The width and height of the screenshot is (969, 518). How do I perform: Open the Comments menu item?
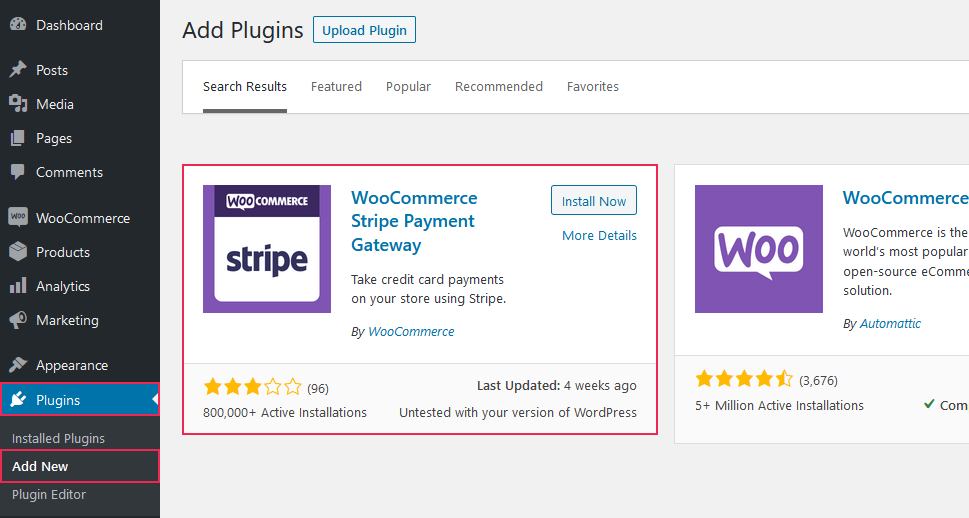click(69, 172)
